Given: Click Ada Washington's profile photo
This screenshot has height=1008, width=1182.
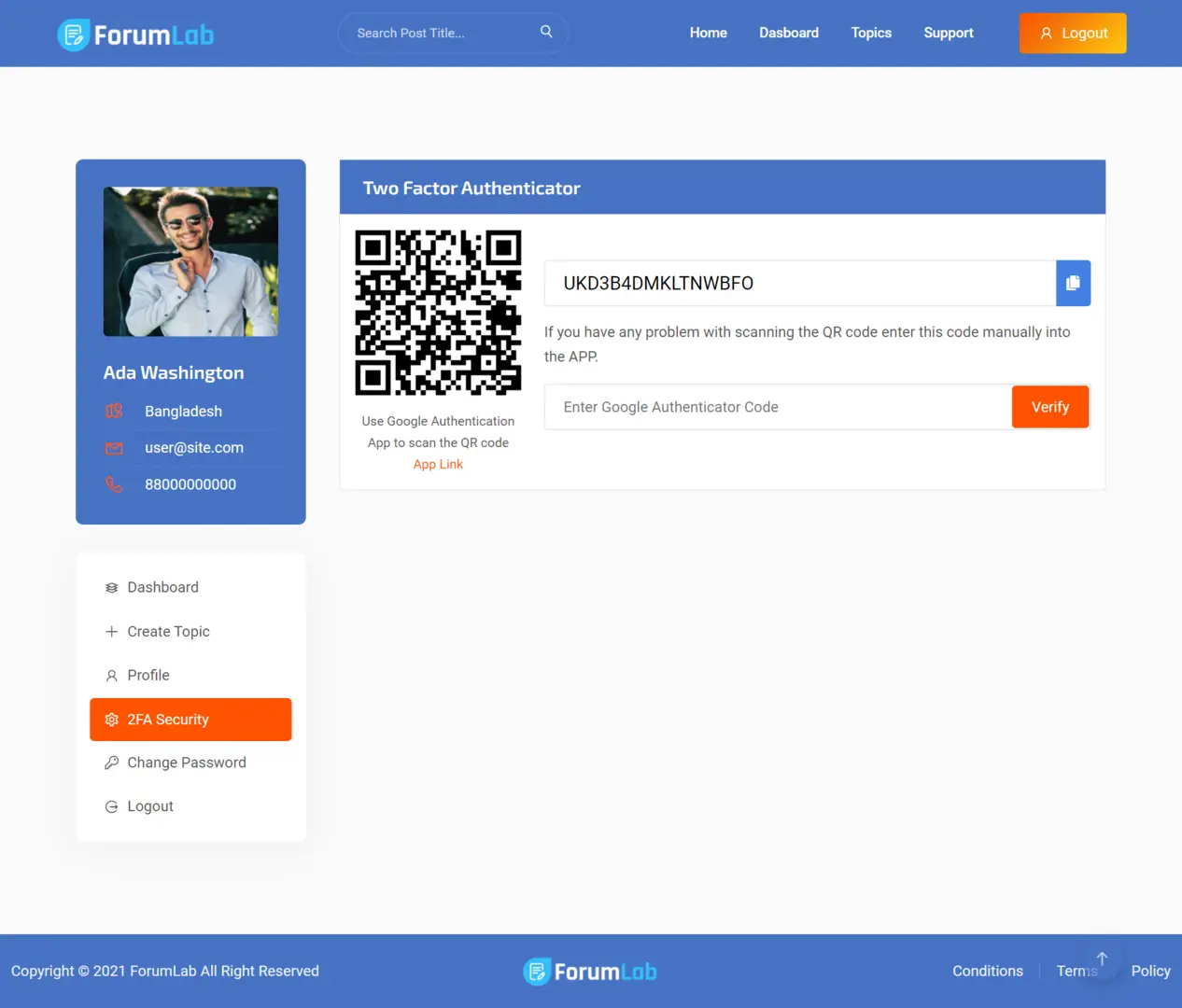Looking at the screenshot, I should [x=190, y=261].
